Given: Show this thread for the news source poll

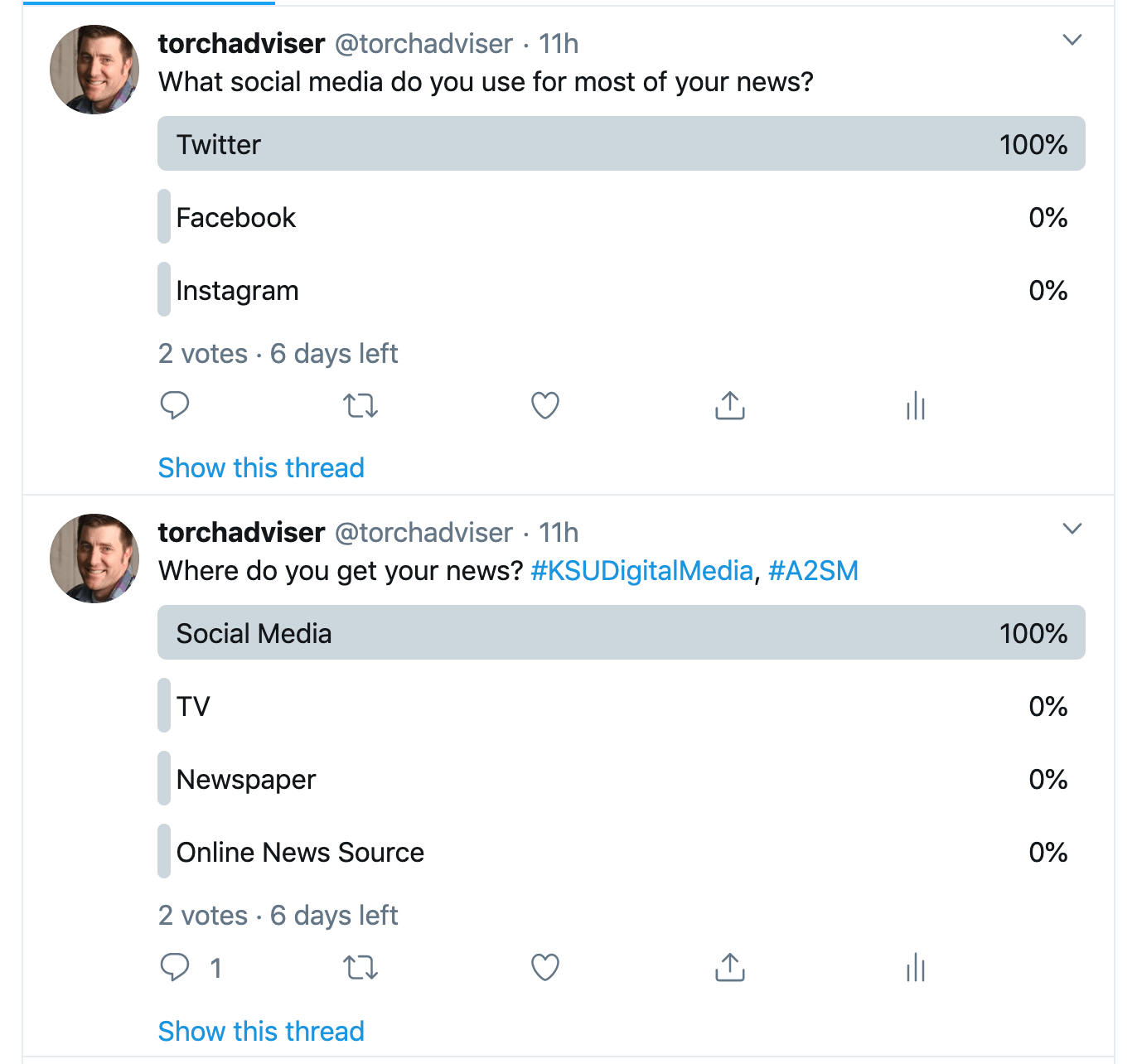Looking at the screenshot, I should click(x=261, y=1032).
